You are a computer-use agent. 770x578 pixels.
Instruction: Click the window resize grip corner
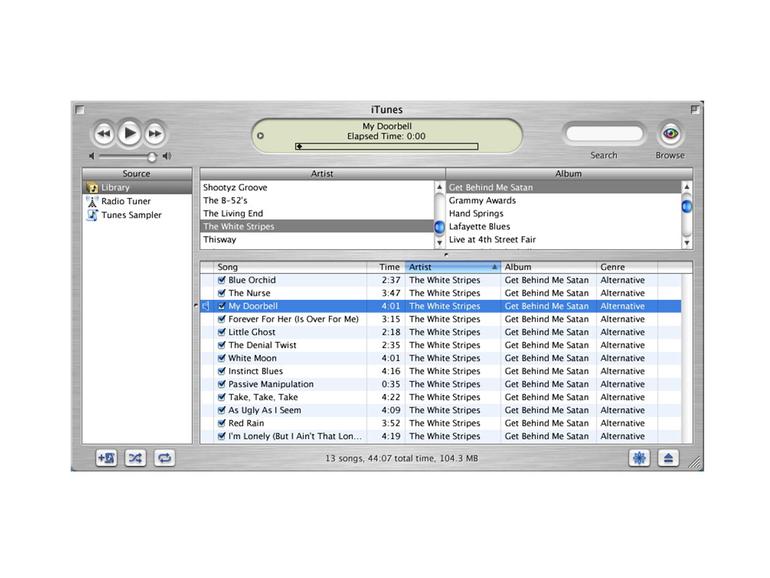tap(695, 463)
